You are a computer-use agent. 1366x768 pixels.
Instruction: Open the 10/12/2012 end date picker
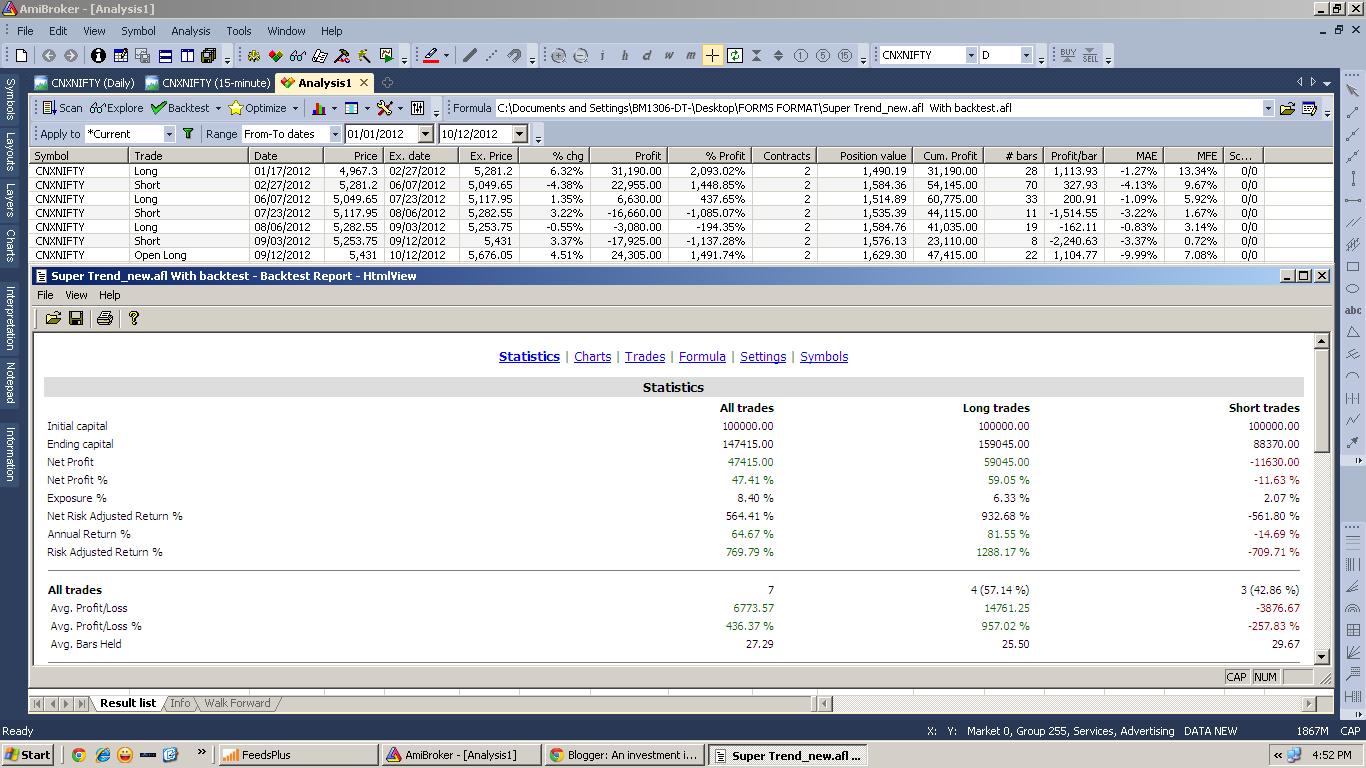pyautogui.click(x=519, y=134)
